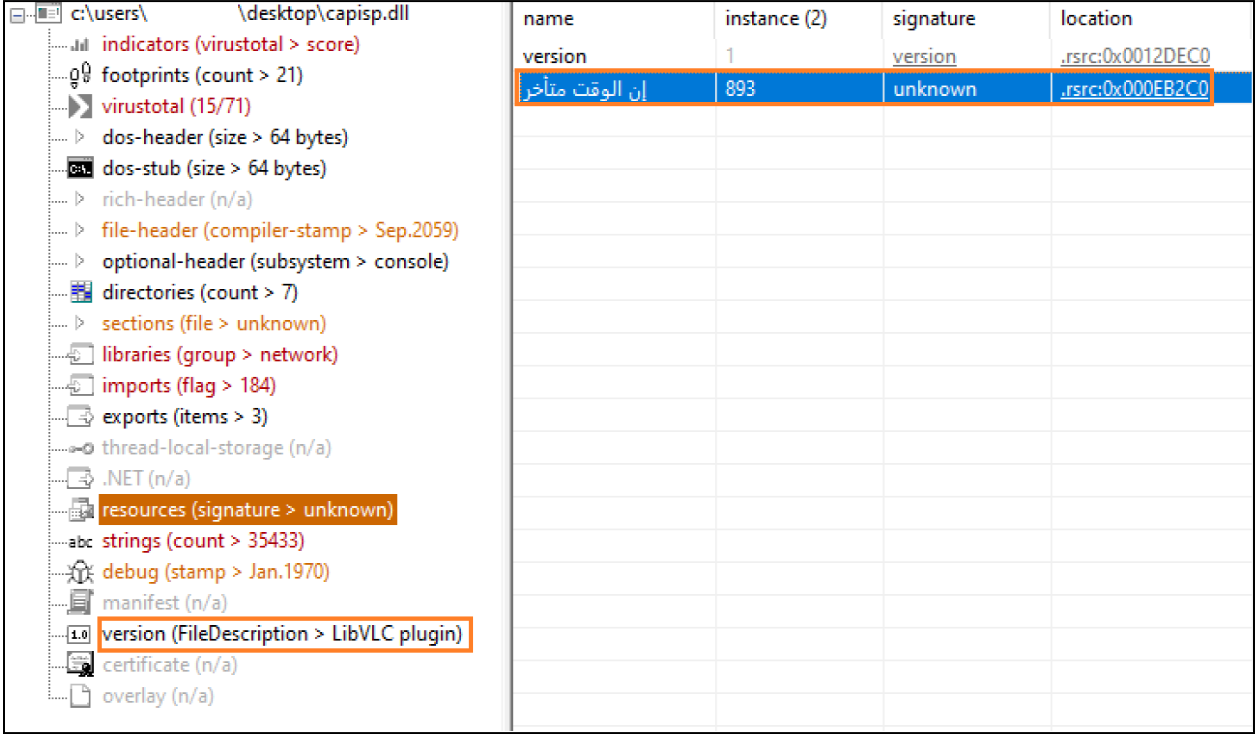Select the version resource row
Screen dimensions: 1256x734
[x=555, y=57]
